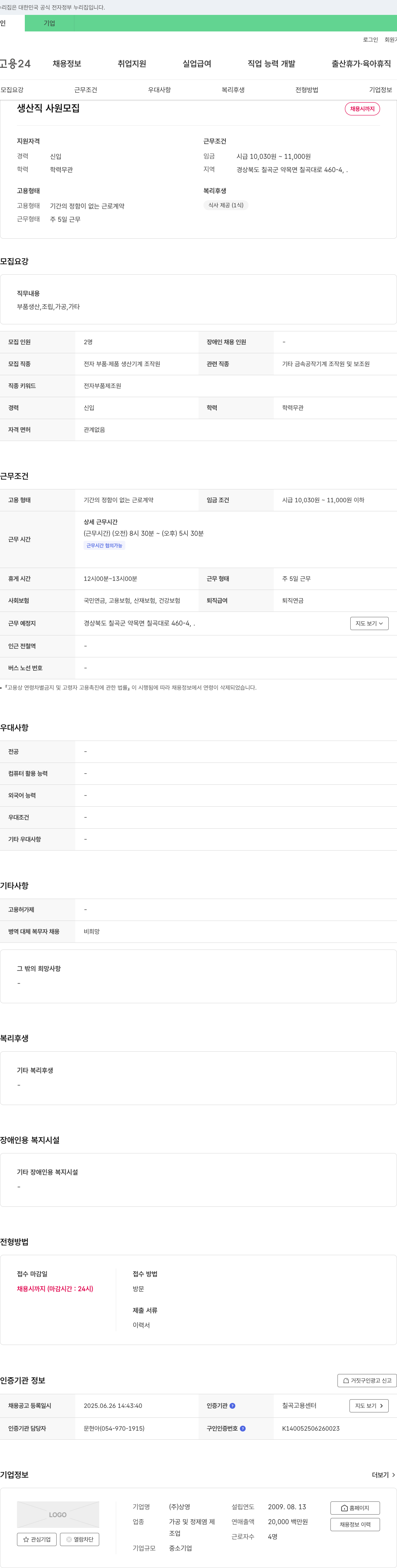Jump to 우대사항 section tab
397x1568 pixels.
[x=160, y=90]
